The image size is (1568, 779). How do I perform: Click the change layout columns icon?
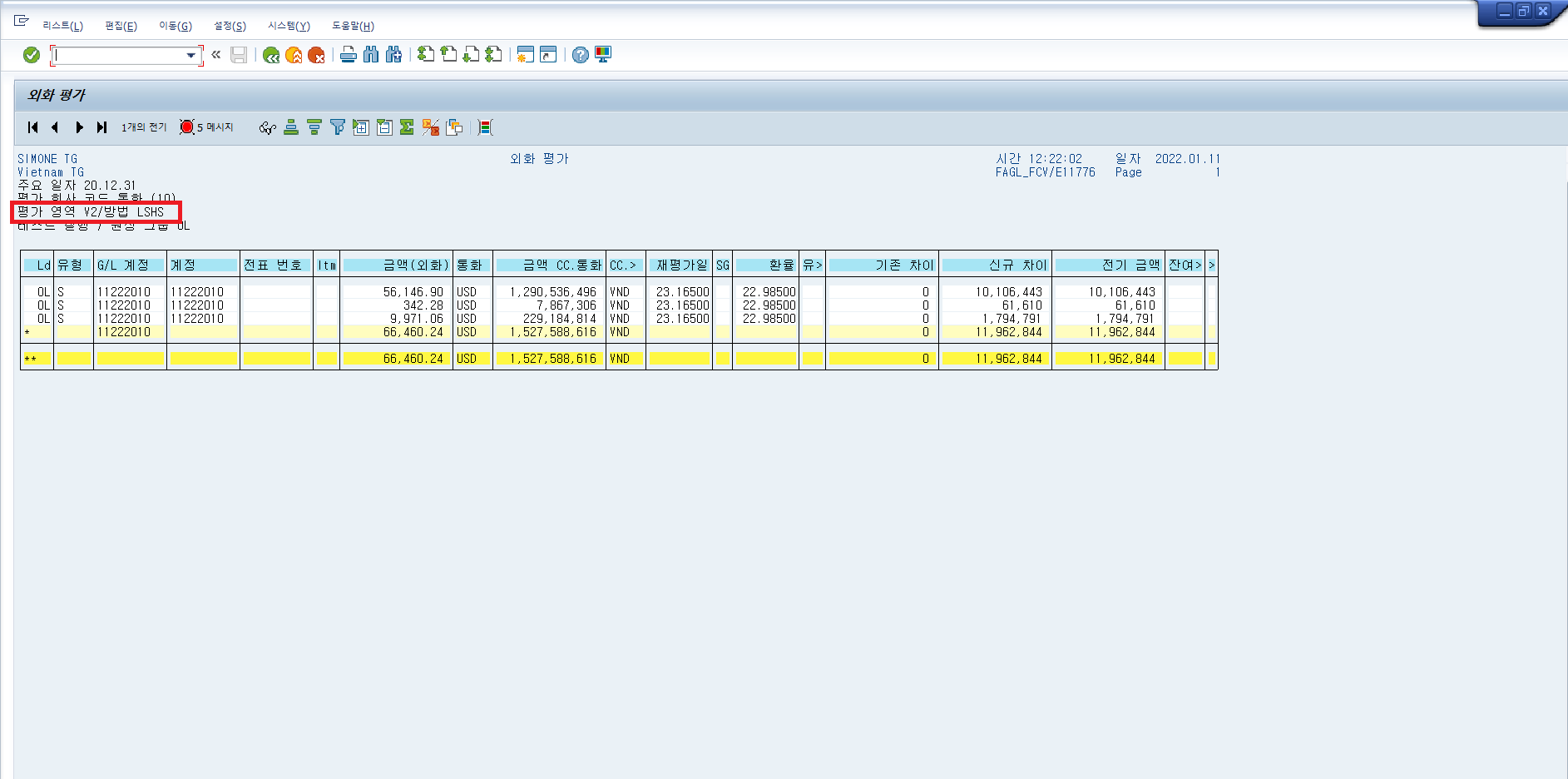click(486, 127)
